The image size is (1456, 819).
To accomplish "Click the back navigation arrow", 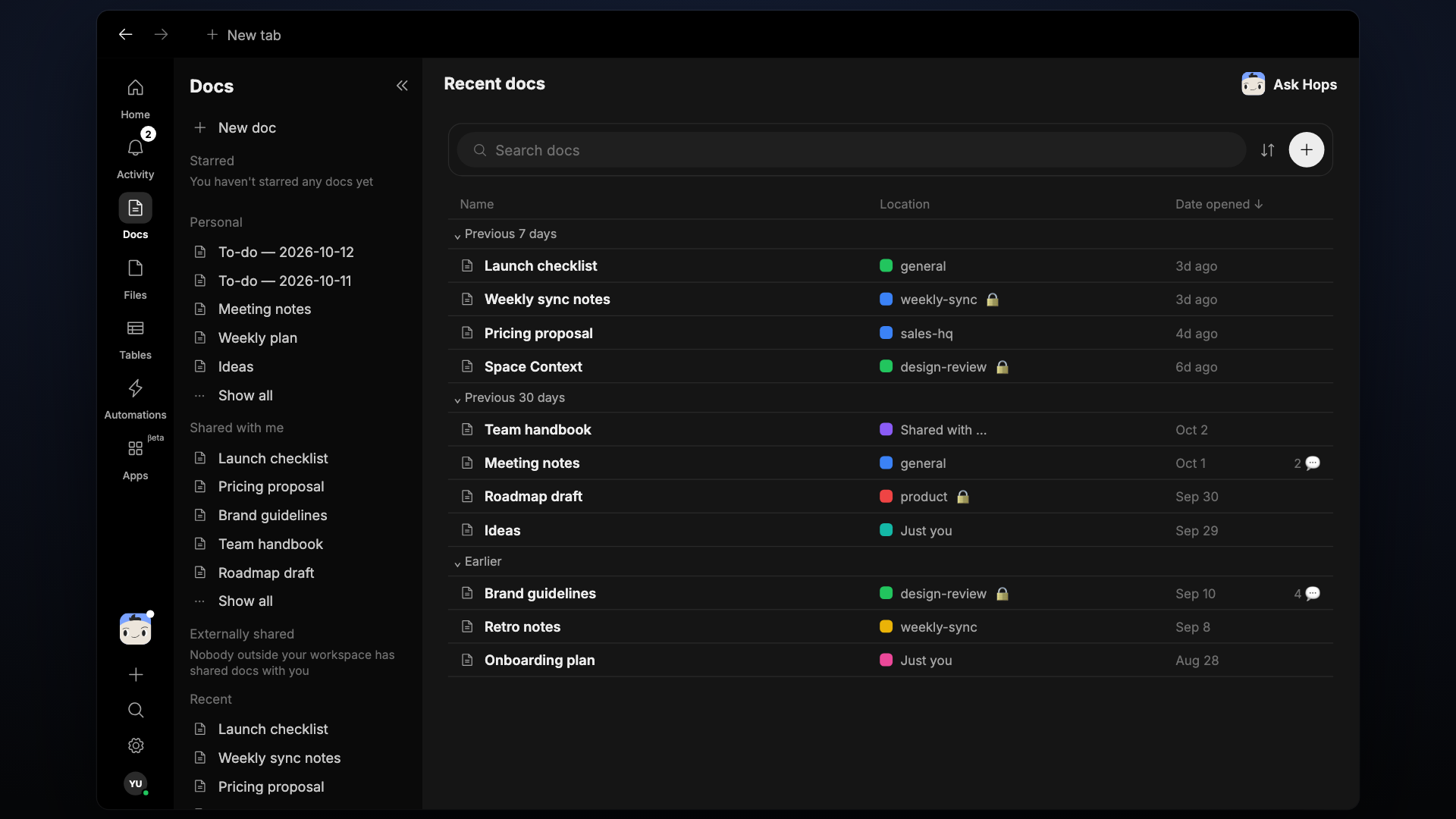I will pos(126,34).
